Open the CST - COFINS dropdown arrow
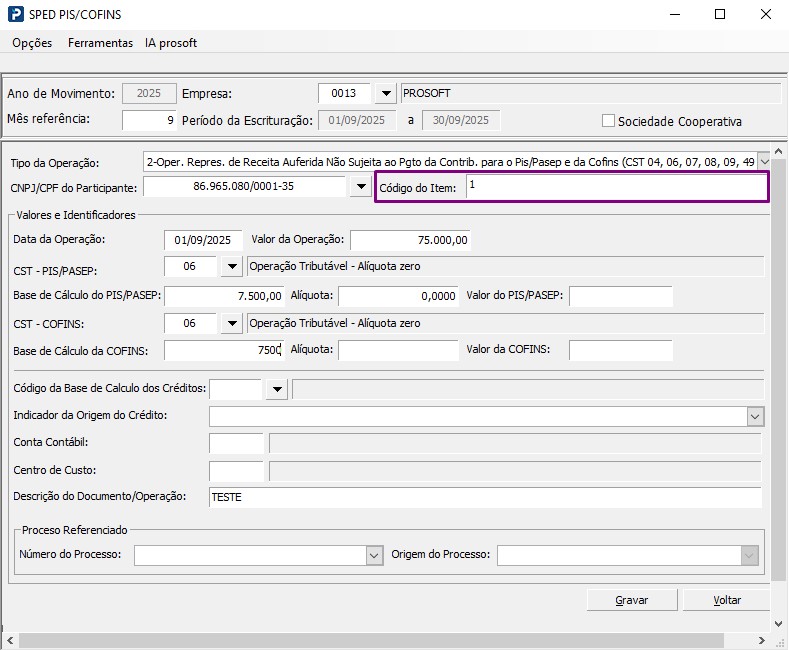This screenshot has width=789, height=650. pyautogui.click(x=231, y=324)
